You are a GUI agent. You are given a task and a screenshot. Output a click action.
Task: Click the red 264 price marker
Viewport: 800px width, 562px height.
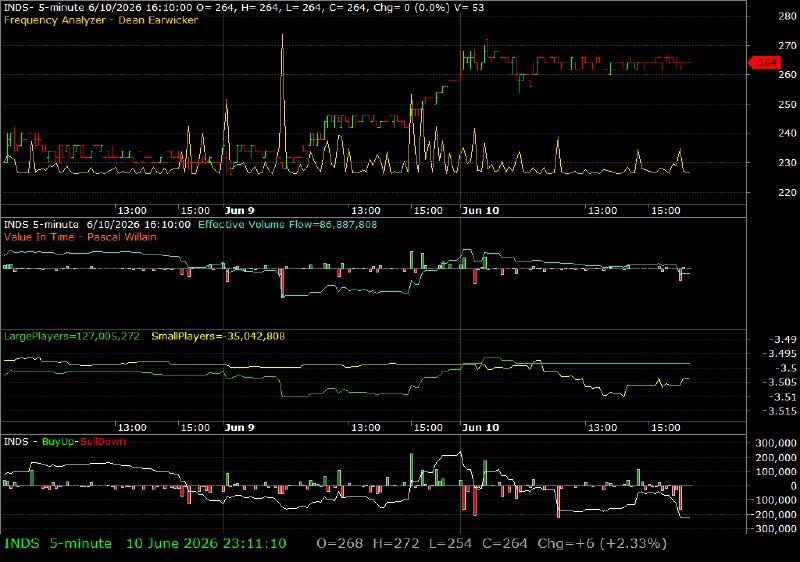pyautogui.click(x=764, y=63)
